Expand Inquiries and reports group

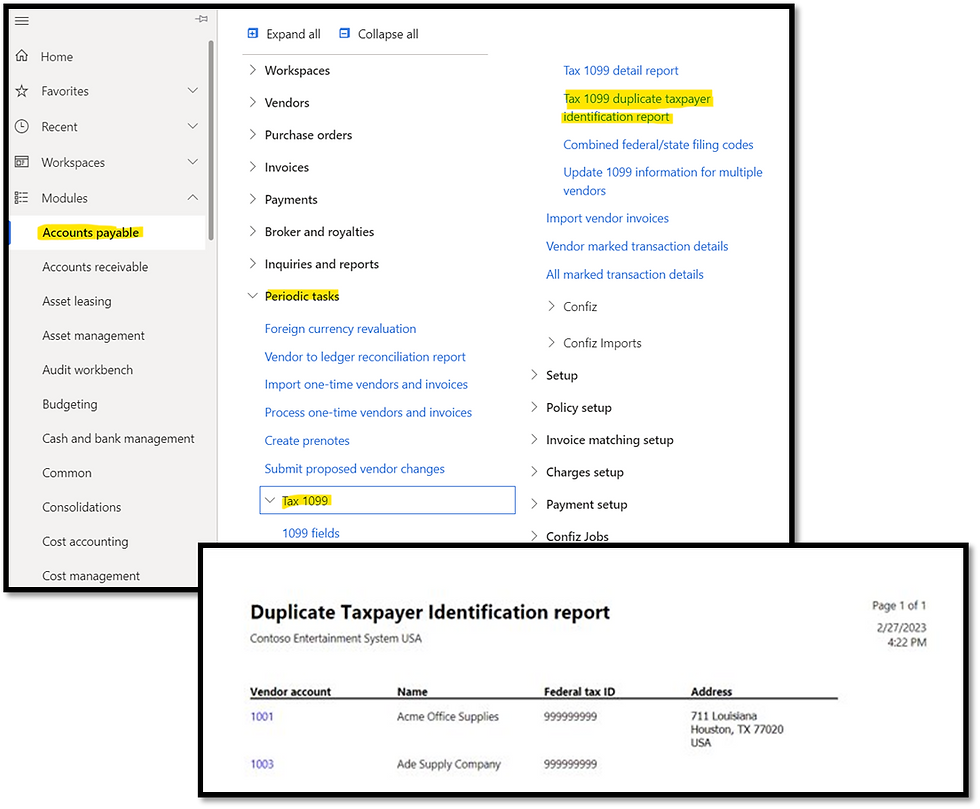click(x=252, y=264)
